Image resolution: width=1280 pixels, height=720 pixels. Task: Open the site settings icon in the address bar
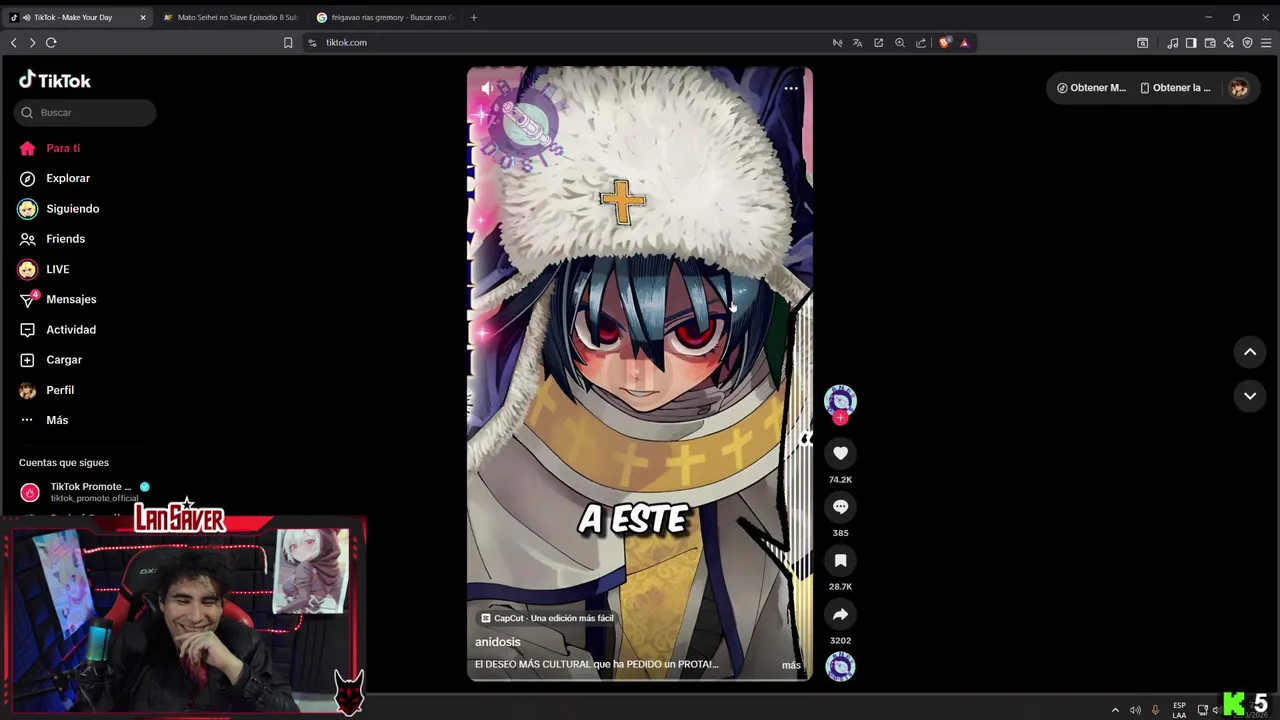coord(312,43)
